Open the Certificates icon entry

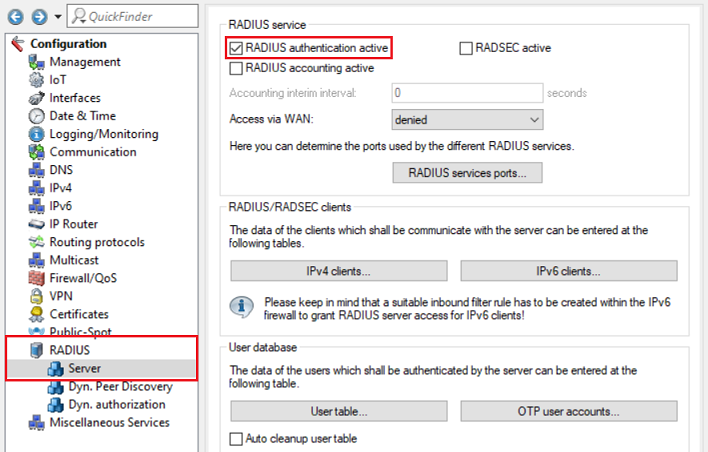pos(37,314)
